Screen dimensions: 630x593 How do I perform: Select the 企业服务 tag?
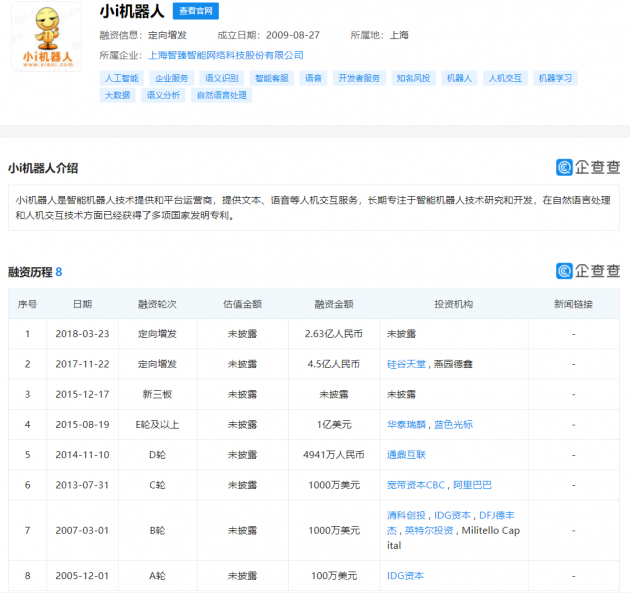[x=172, y=78]
